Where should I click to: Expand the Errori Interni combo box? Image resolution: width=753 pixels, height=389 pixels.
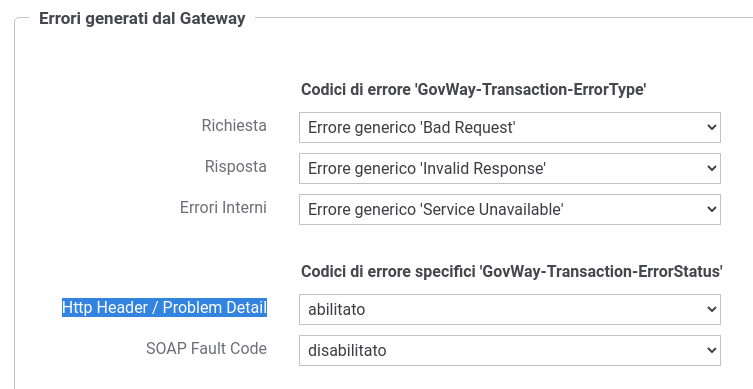(510, 209)
